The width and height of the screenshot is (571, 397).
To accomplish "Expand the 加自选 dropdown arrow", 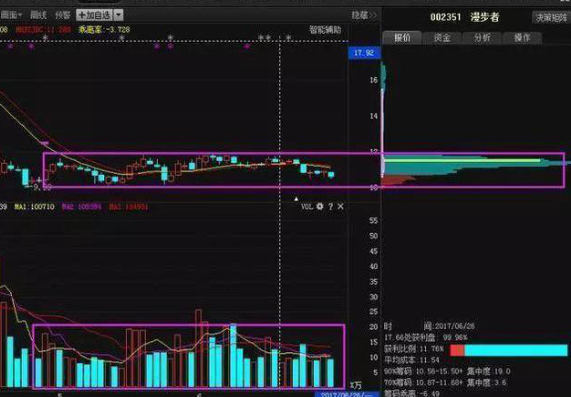I will pos(119,15).
